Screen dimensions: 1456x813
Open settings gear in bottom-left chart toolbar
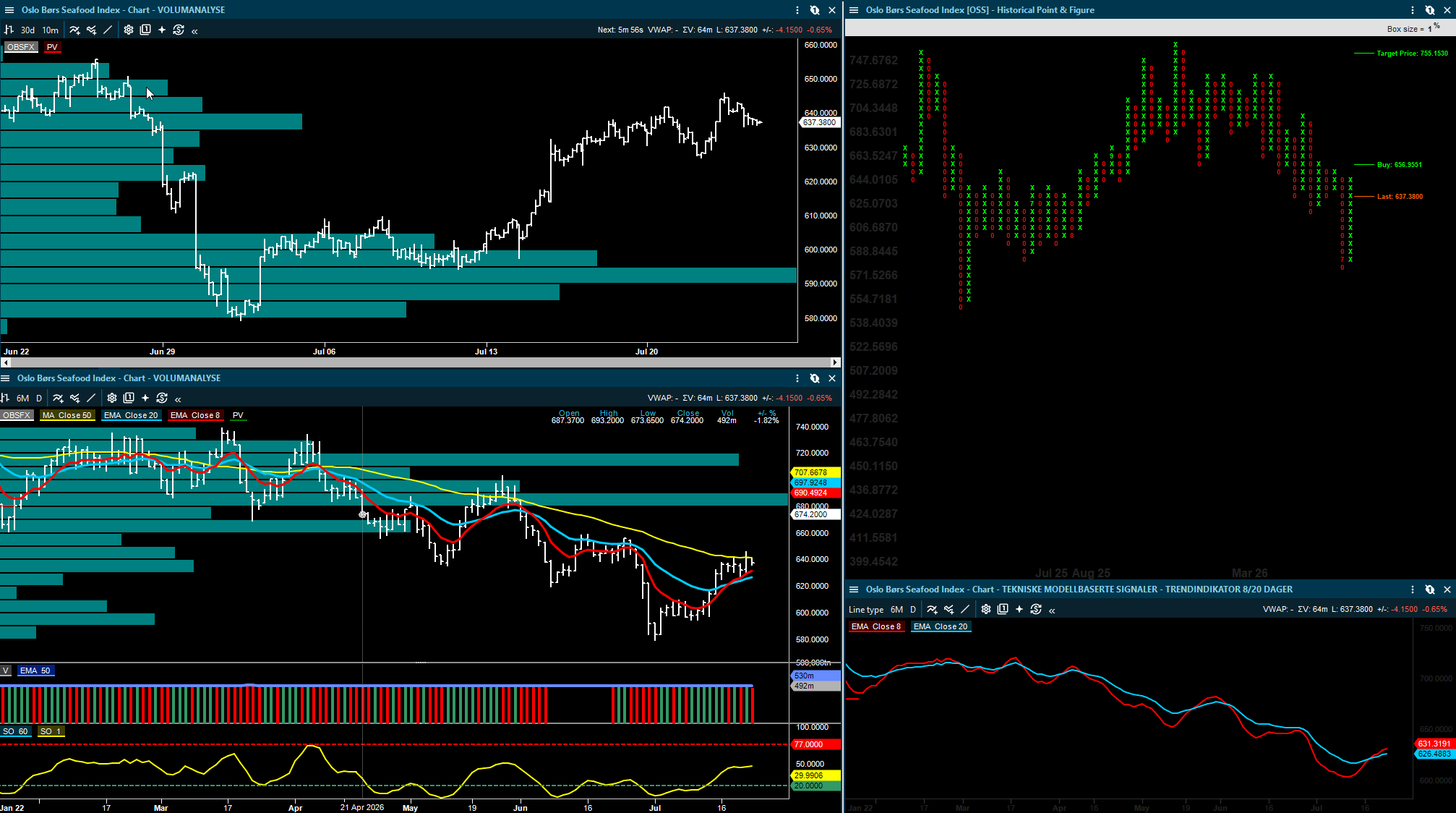(x=112, y=398)
